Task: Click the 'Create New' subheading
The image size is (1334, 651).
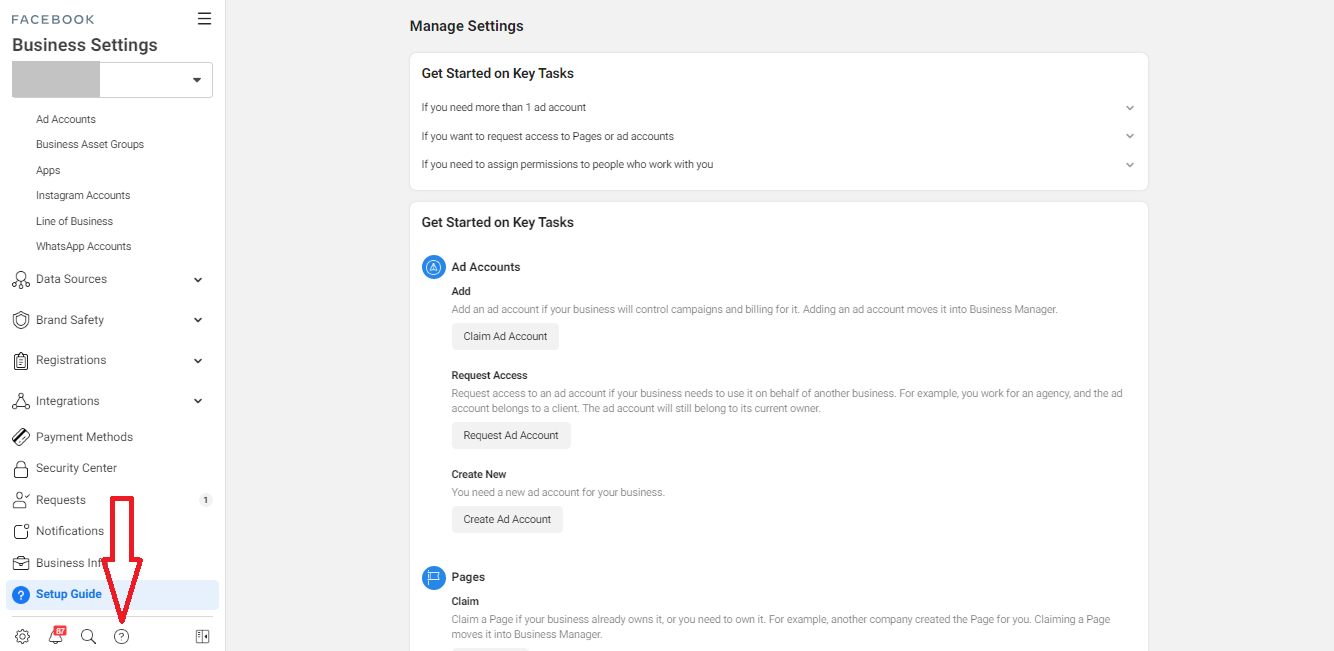Action: pyautogui.click(x=479, y=474)
